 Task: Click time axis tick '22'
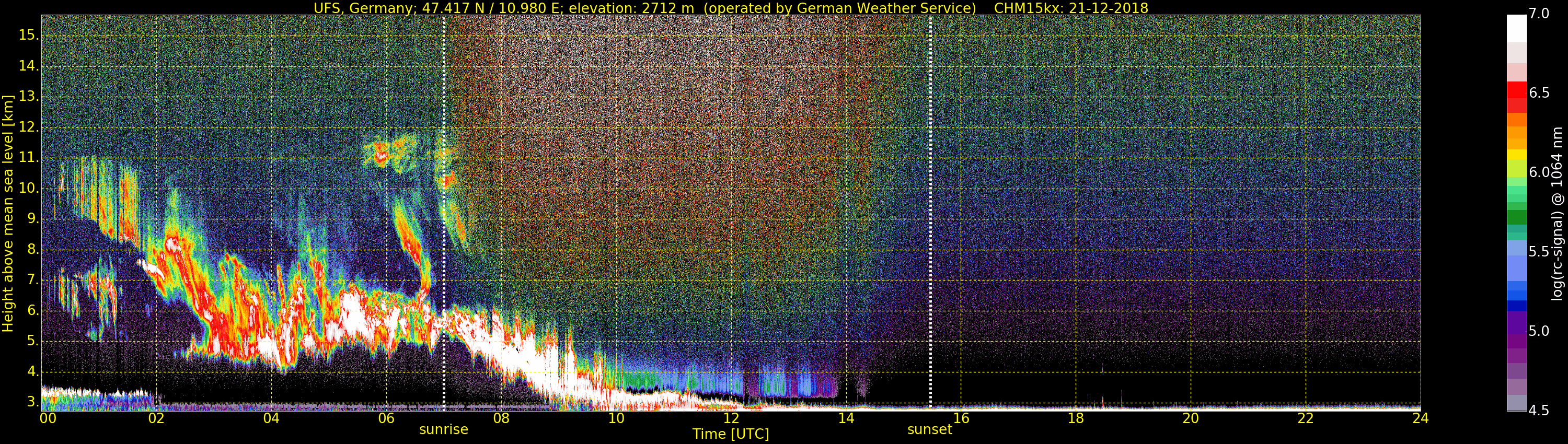click(x=1306, y=418)
